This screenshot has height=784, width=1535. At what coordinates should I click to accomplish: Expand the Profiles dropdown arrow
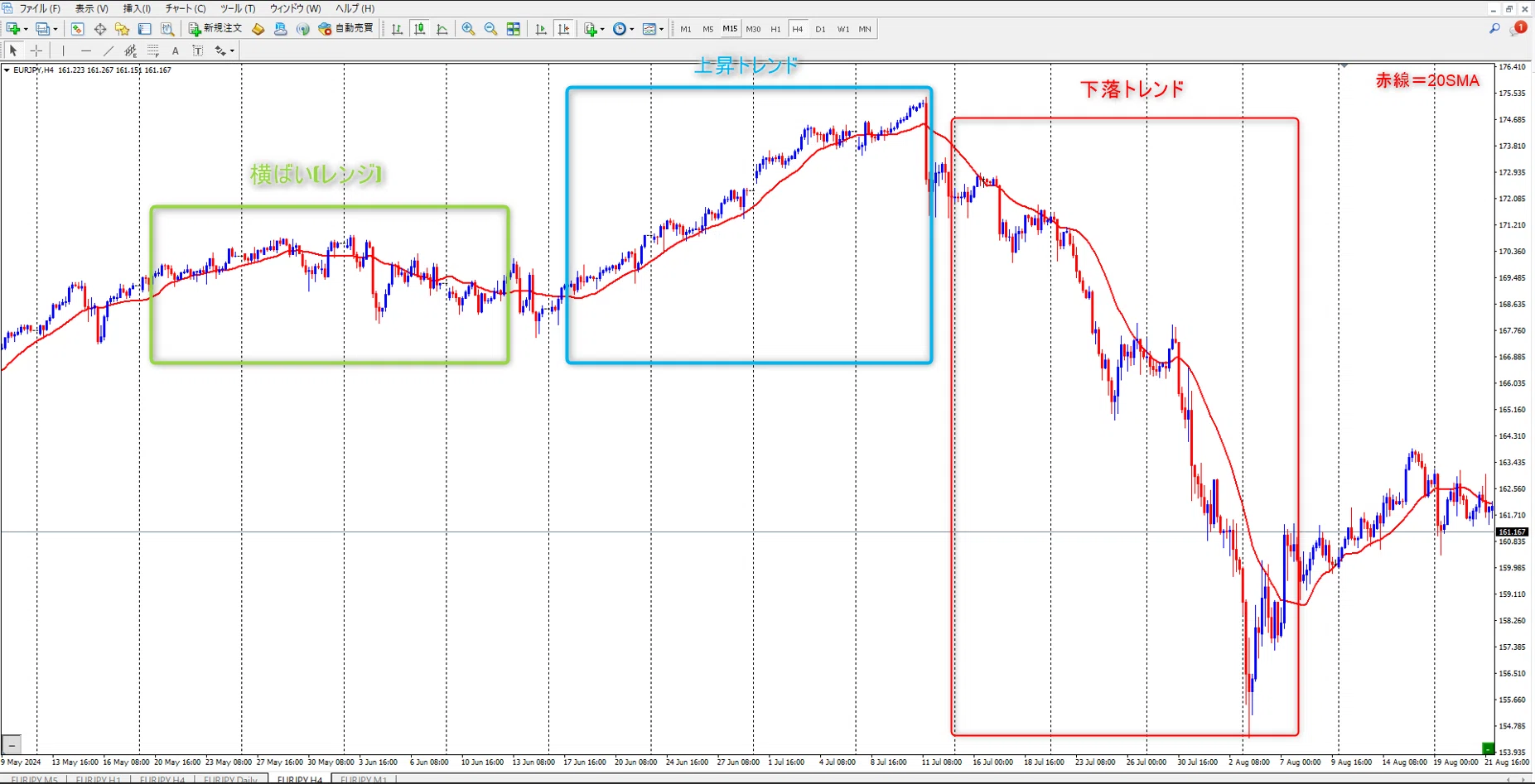pyautogui.click(x=56, y=29)
